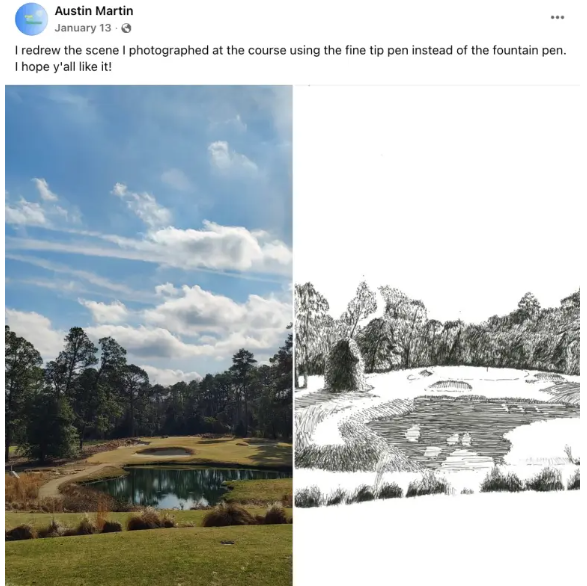Screen dimensions: 587x586
Task: Open the pen-drawn sketch image on right
Action: 437,335
